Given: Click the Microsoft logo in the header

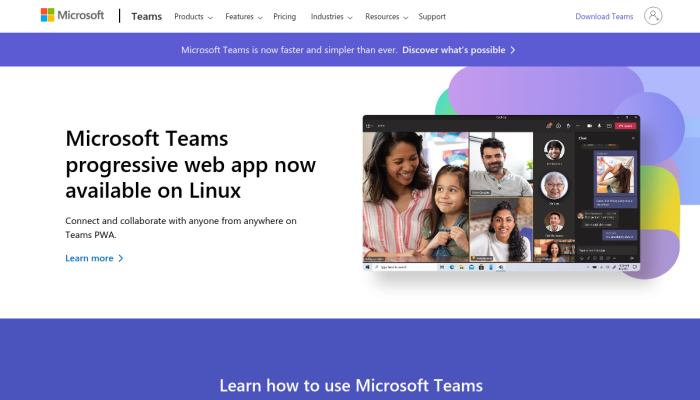Looking at the screenshot, I should coord(72,15).
